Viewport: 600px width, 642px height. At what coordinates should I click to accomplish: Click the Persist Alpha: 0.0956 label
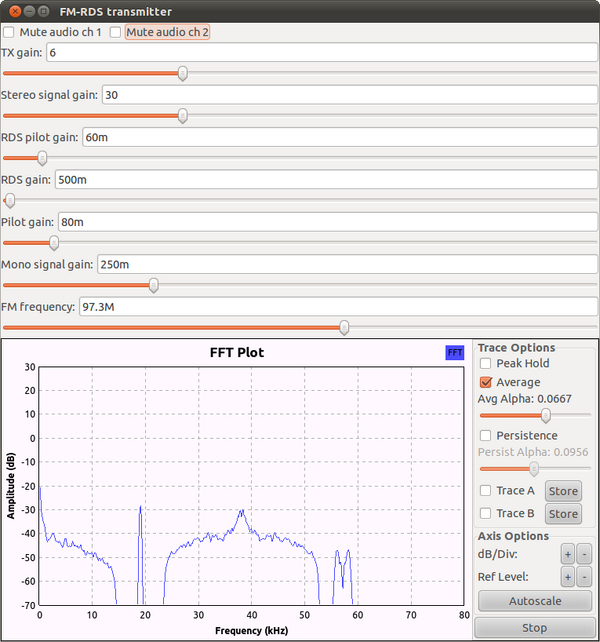pyautogui.click(x=533, y=452)
